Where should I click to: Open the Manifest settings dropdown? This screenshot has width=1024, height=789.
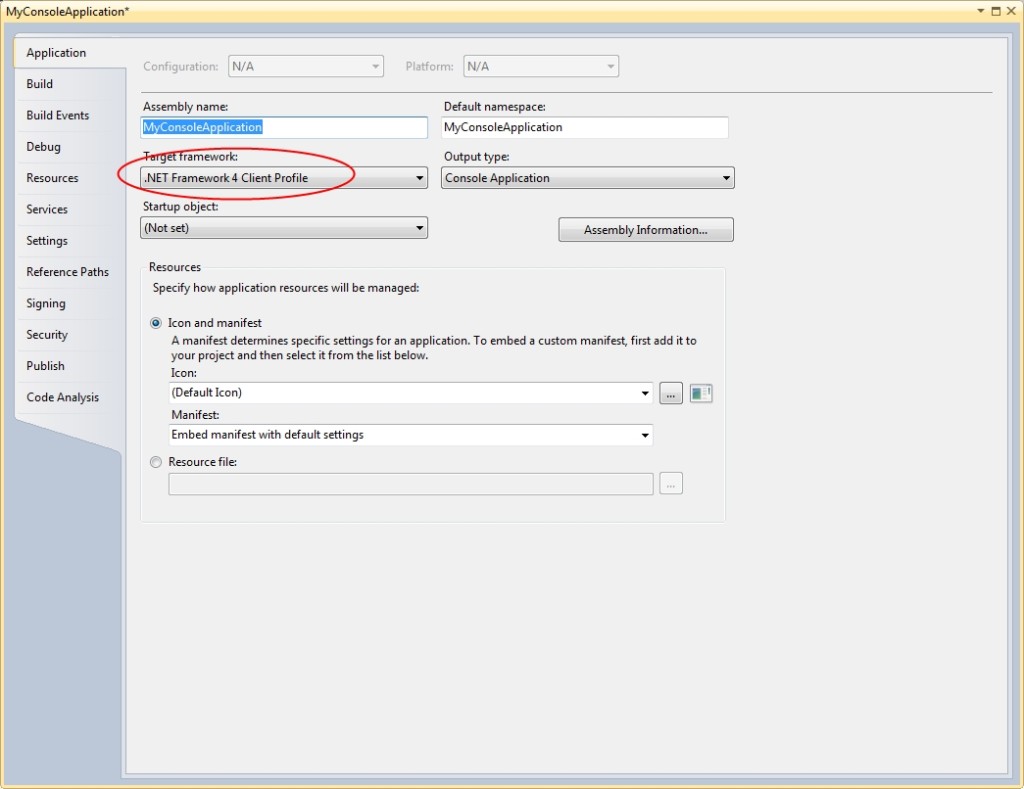645,434
